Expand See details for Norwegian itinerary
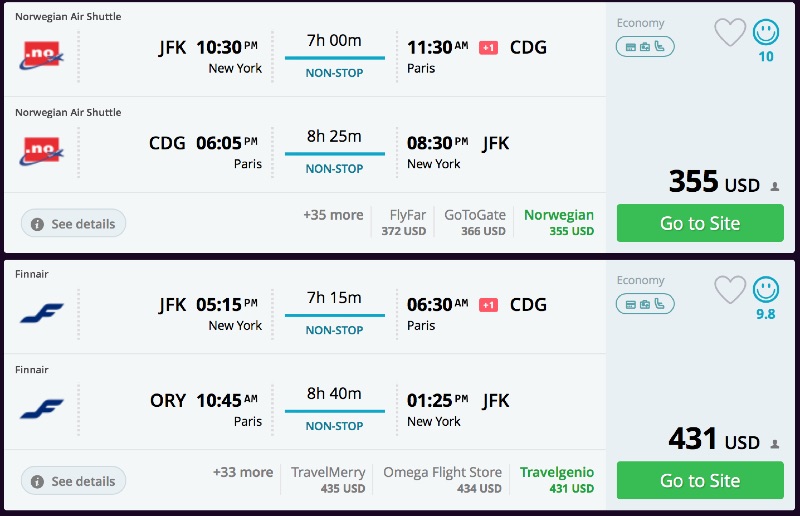This screenshot has height=516, width=800. coord(74,224)
